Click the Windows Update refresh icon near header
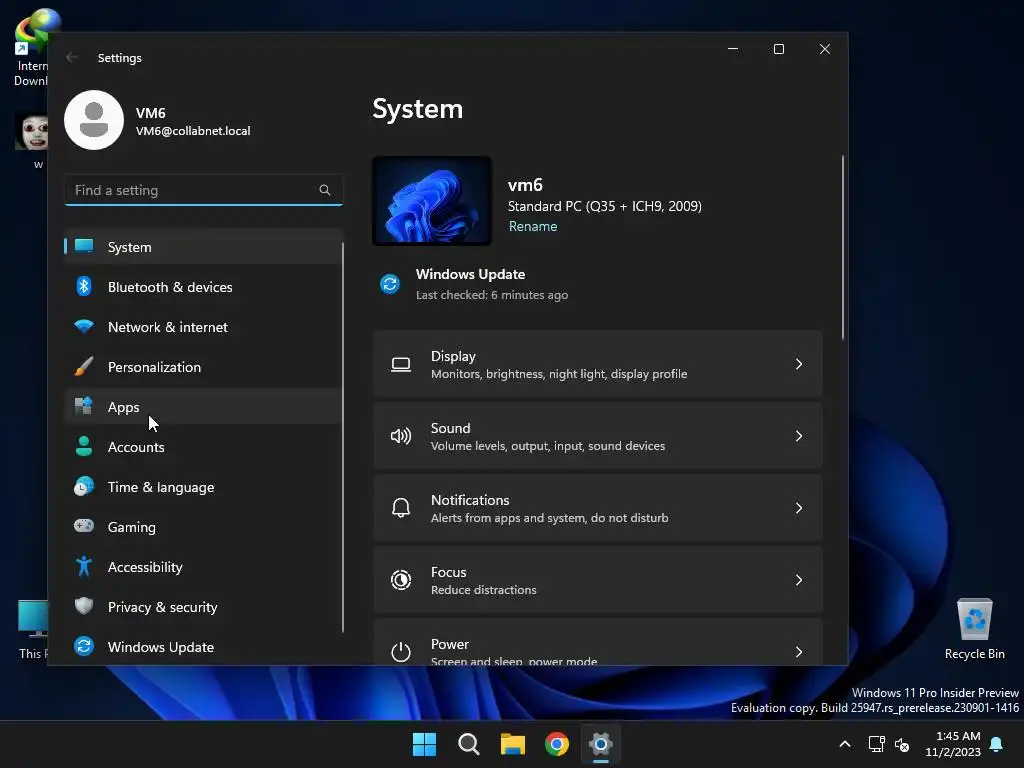1024x768 pixels. (390, 284)
